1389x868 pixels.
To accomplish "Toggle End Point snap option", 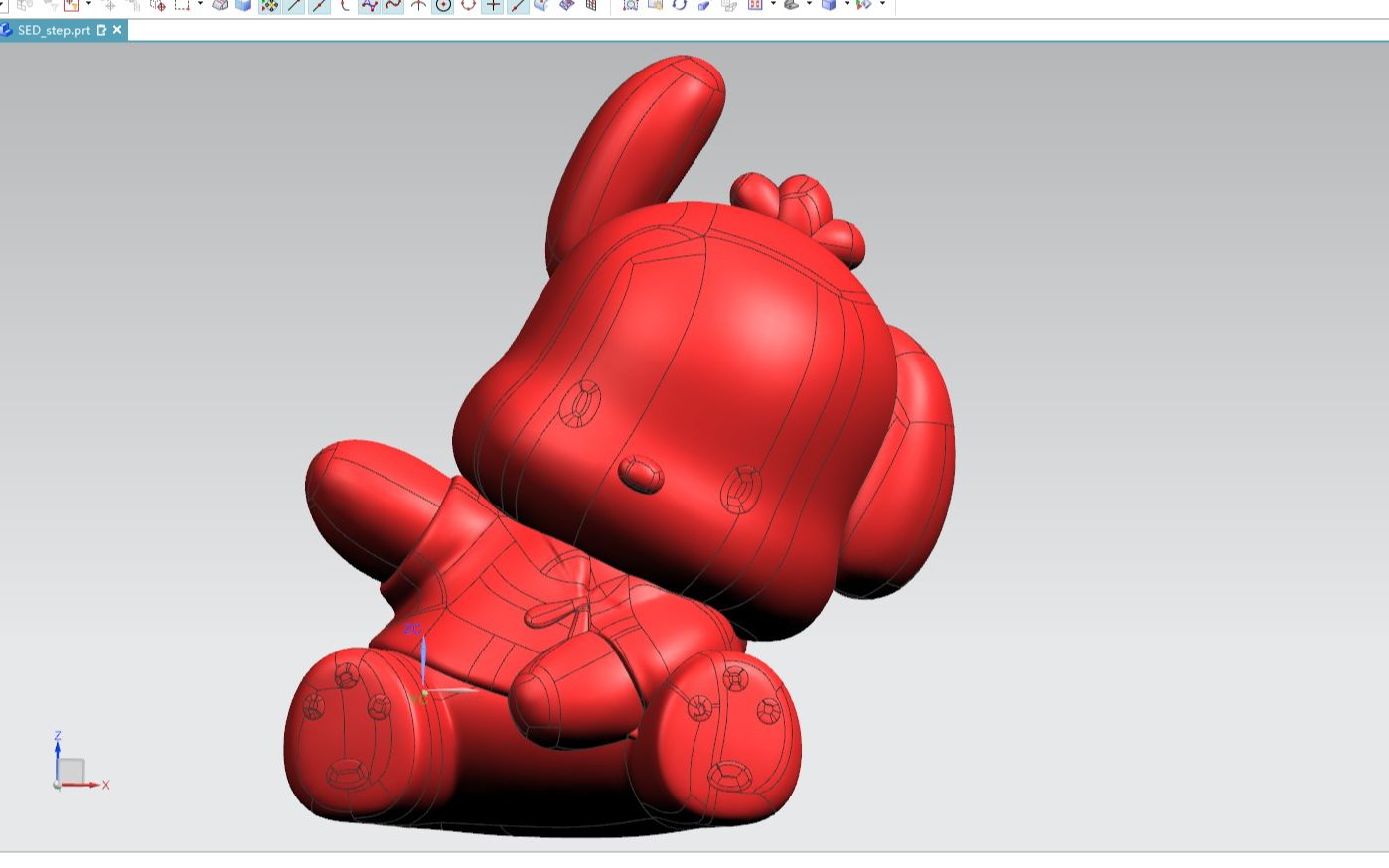I will pyautogui.click(x=294, y=5).
